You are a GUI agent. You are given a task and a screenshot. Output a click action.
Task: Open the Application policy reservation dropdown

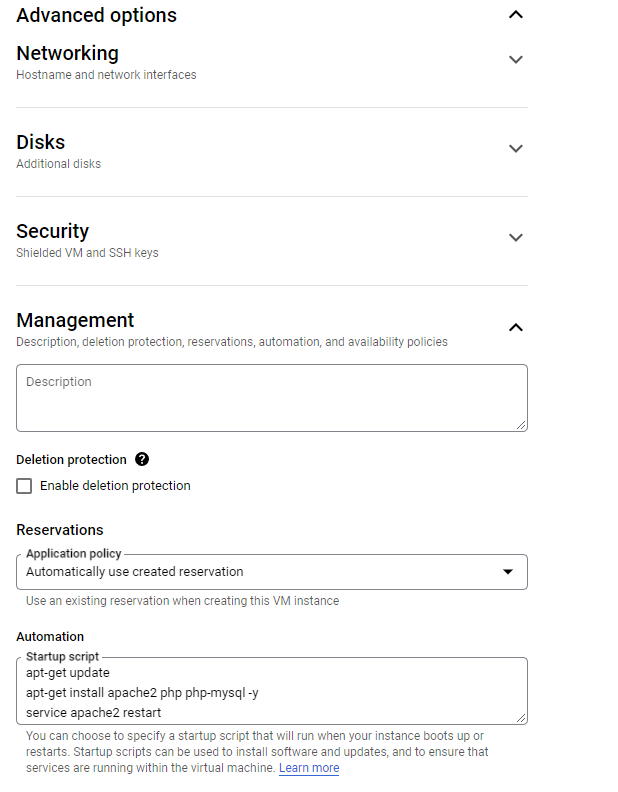tap(260, 572)
